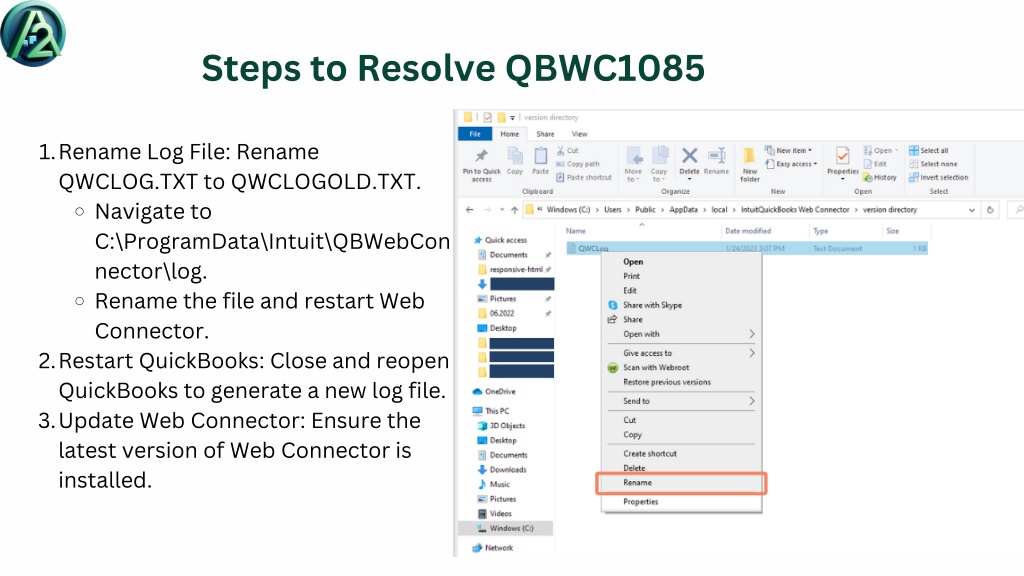Expand the Send to submenu

click(x=752, y=401)
